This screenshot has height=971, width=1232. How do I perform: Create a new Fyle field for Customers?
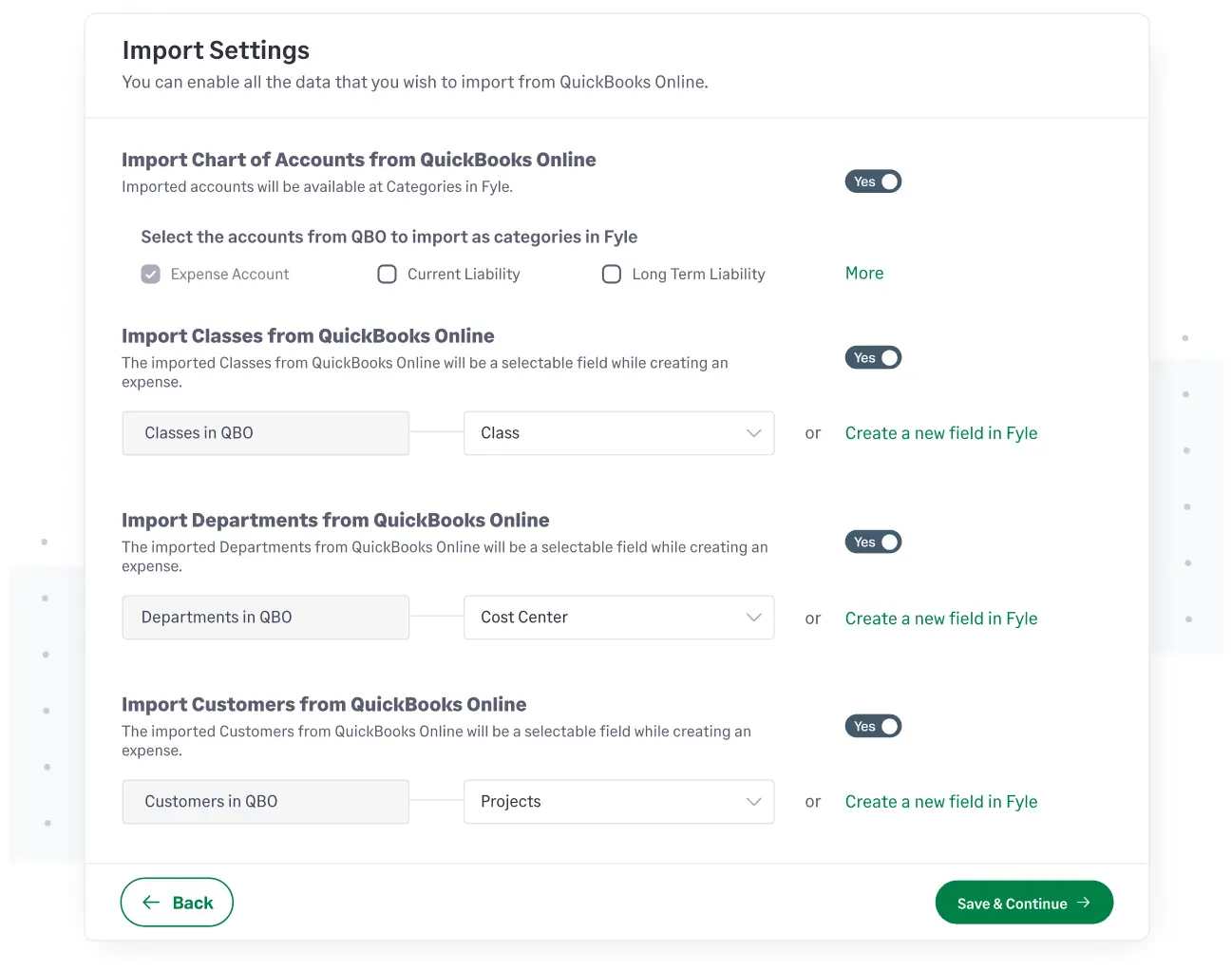940,802
